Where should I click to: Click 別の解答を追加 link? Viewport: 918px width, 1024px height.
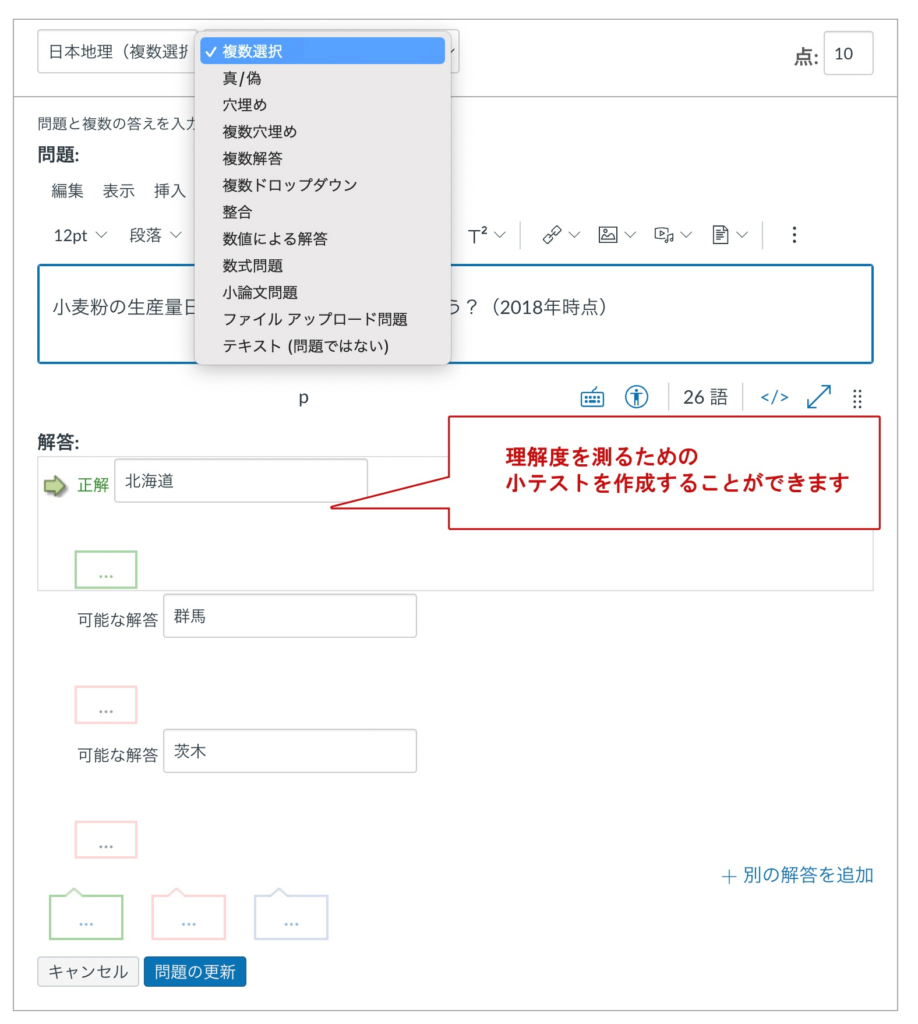(x=797, y=876)
